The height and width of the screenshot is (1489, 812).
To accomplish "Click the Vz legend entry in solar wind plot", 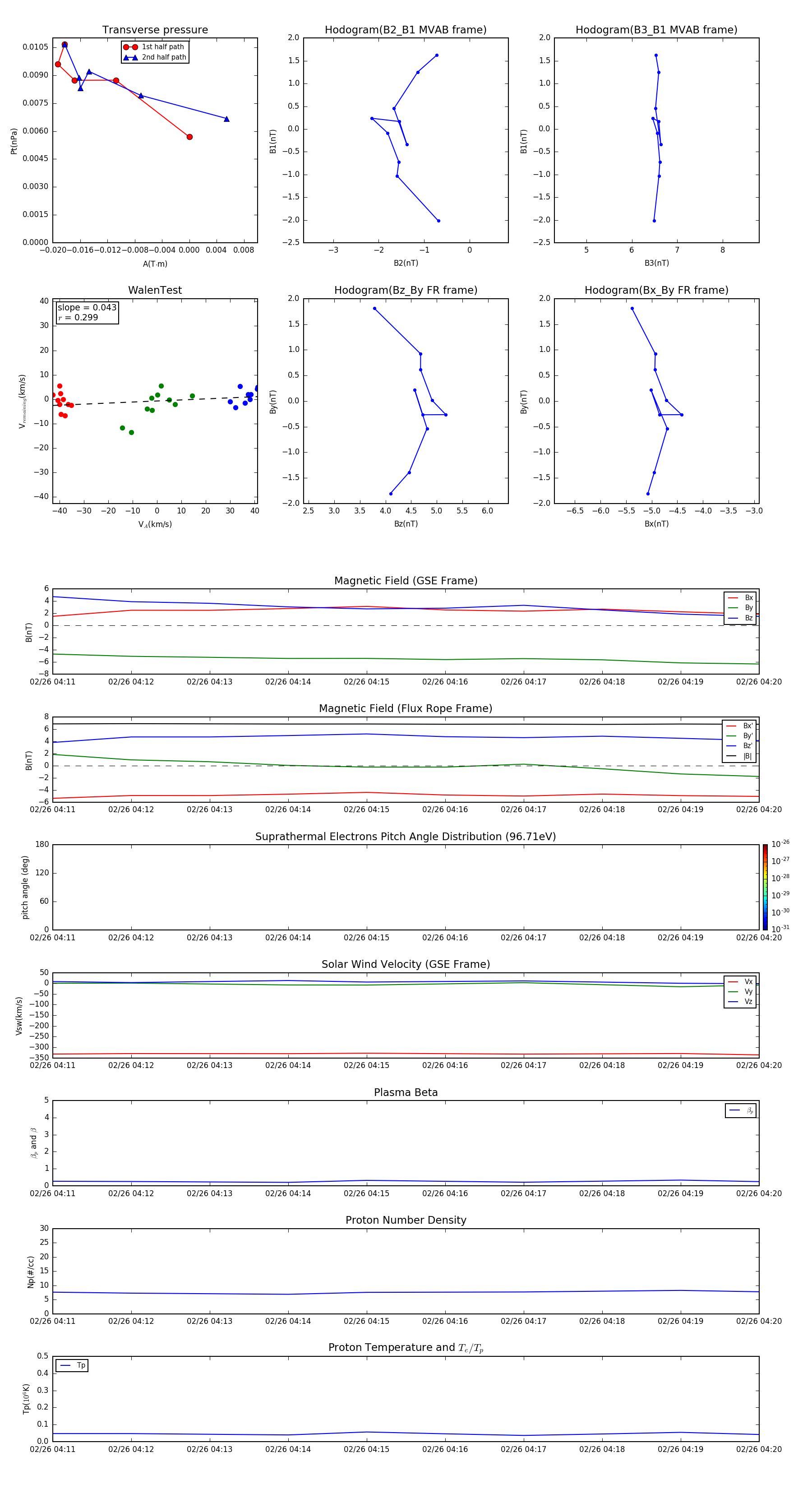I will (x=740, y=1002).
